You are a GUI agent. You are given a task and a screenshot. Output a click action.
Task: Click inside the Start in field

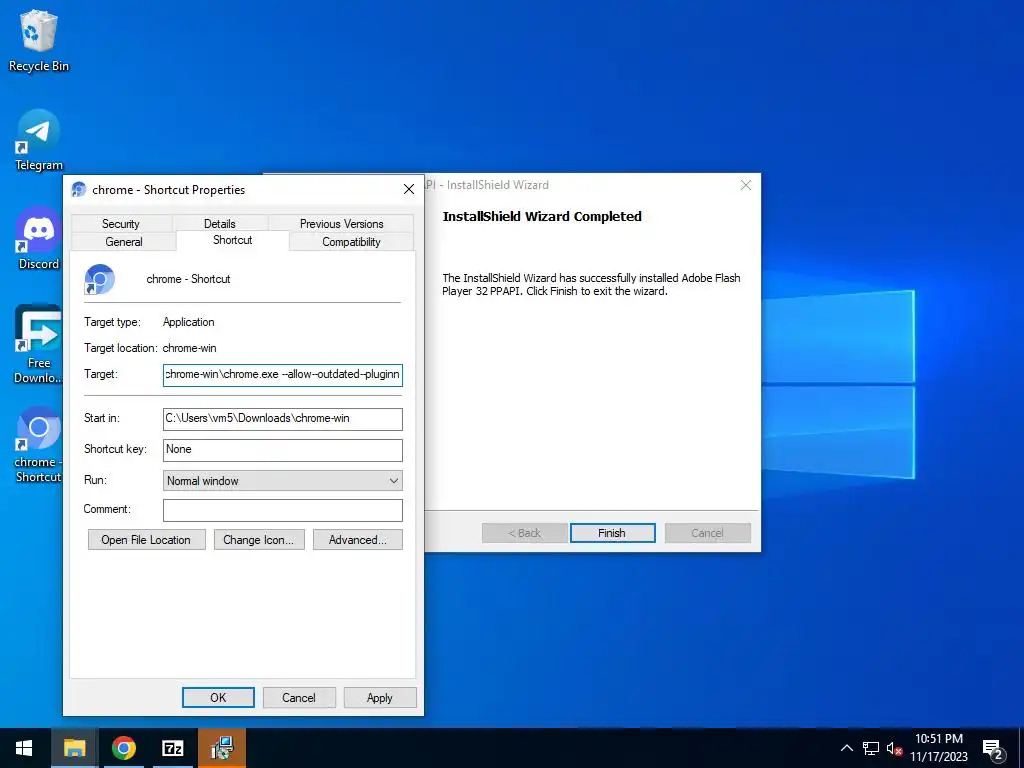(x=283, y=419)
